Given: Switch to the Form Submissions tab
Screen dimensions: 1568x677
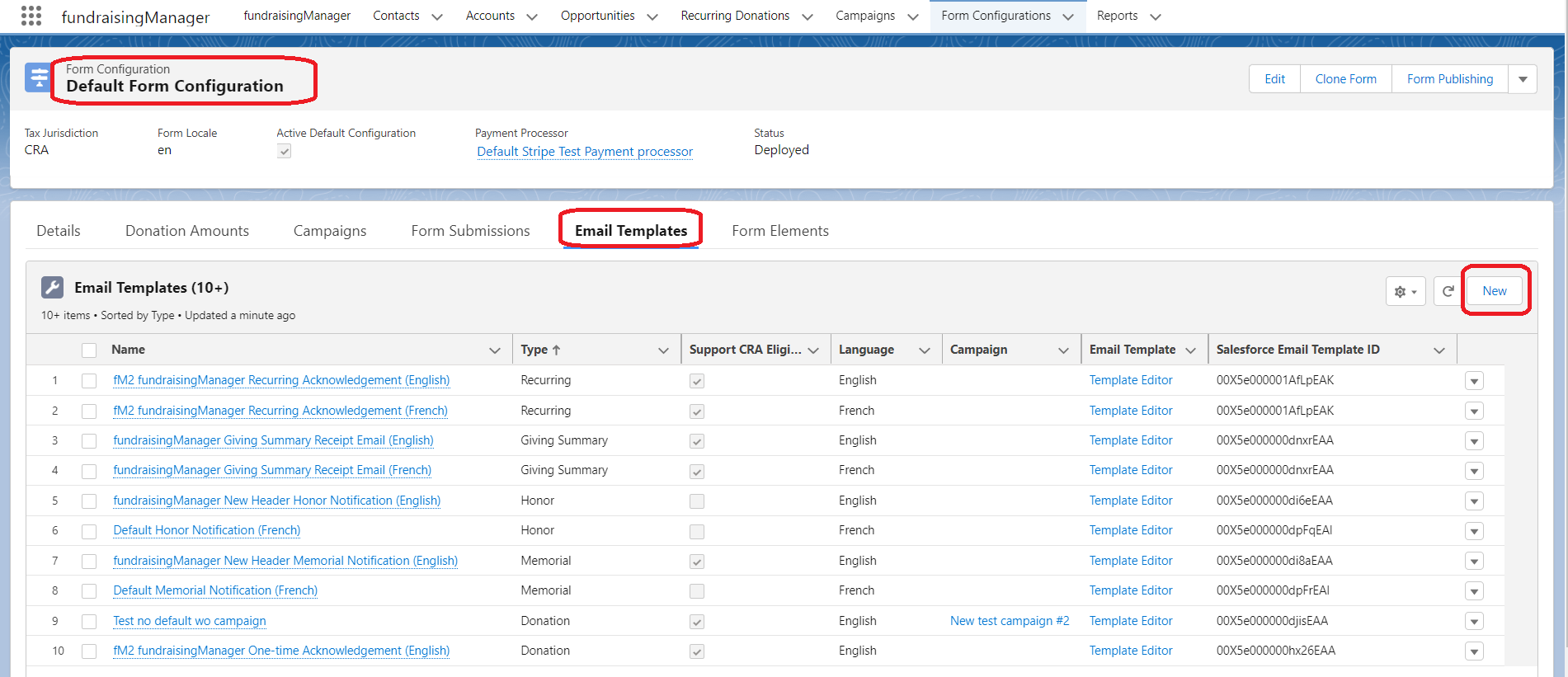Looking at the screenshot, I should click(x=471, y=231).
